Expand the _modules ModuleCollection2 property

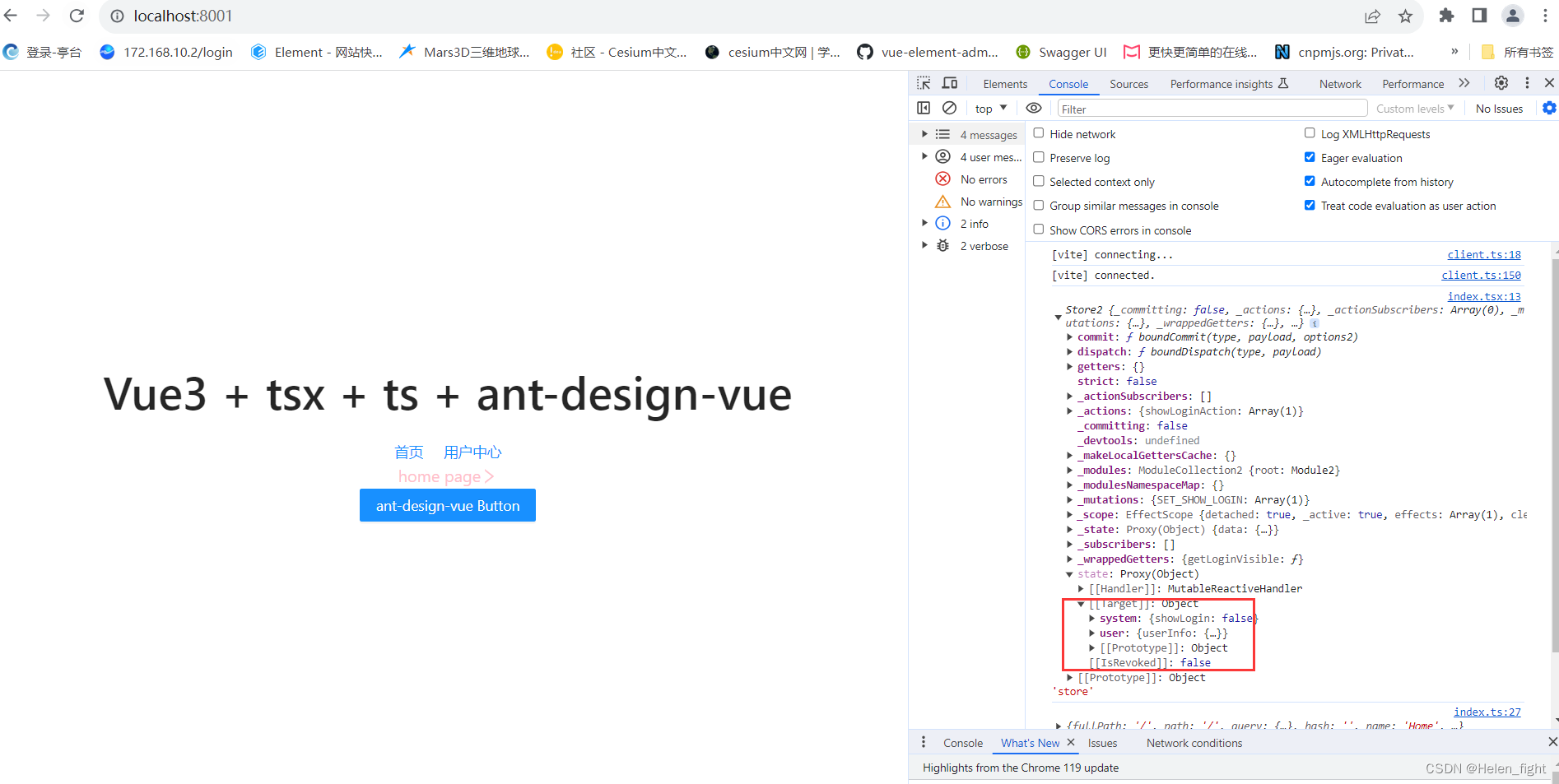pos(1070,471)
